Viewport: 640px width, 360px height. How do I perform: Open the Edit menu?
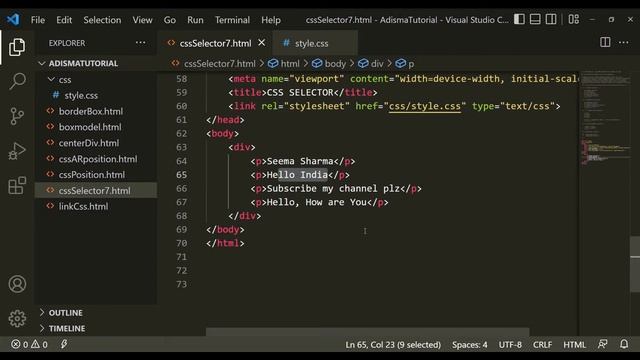point(64,20)
